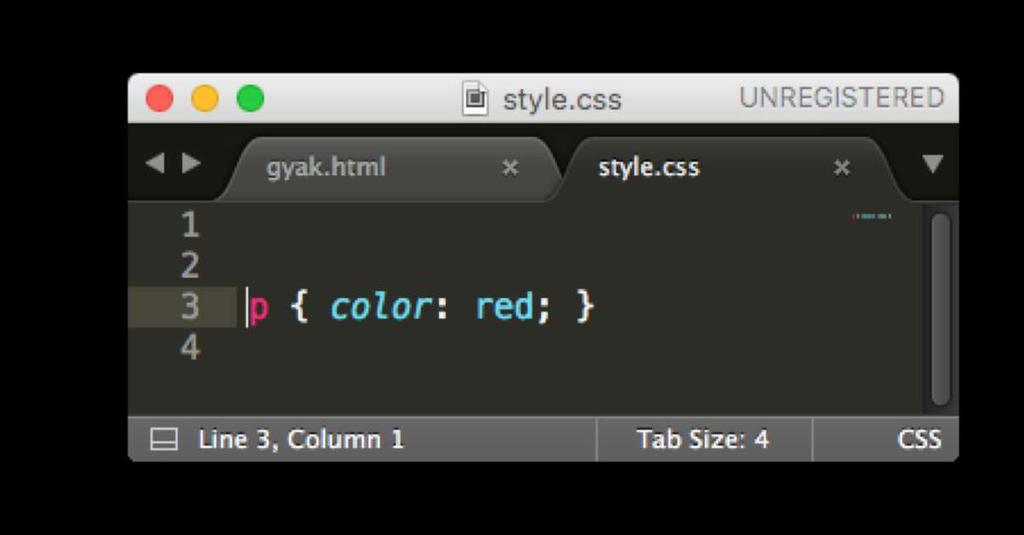Image resolution: width=1024 pixels, height=535 pixels.
Task: Click the minimap preview in editor
Action: pos(872,216)
